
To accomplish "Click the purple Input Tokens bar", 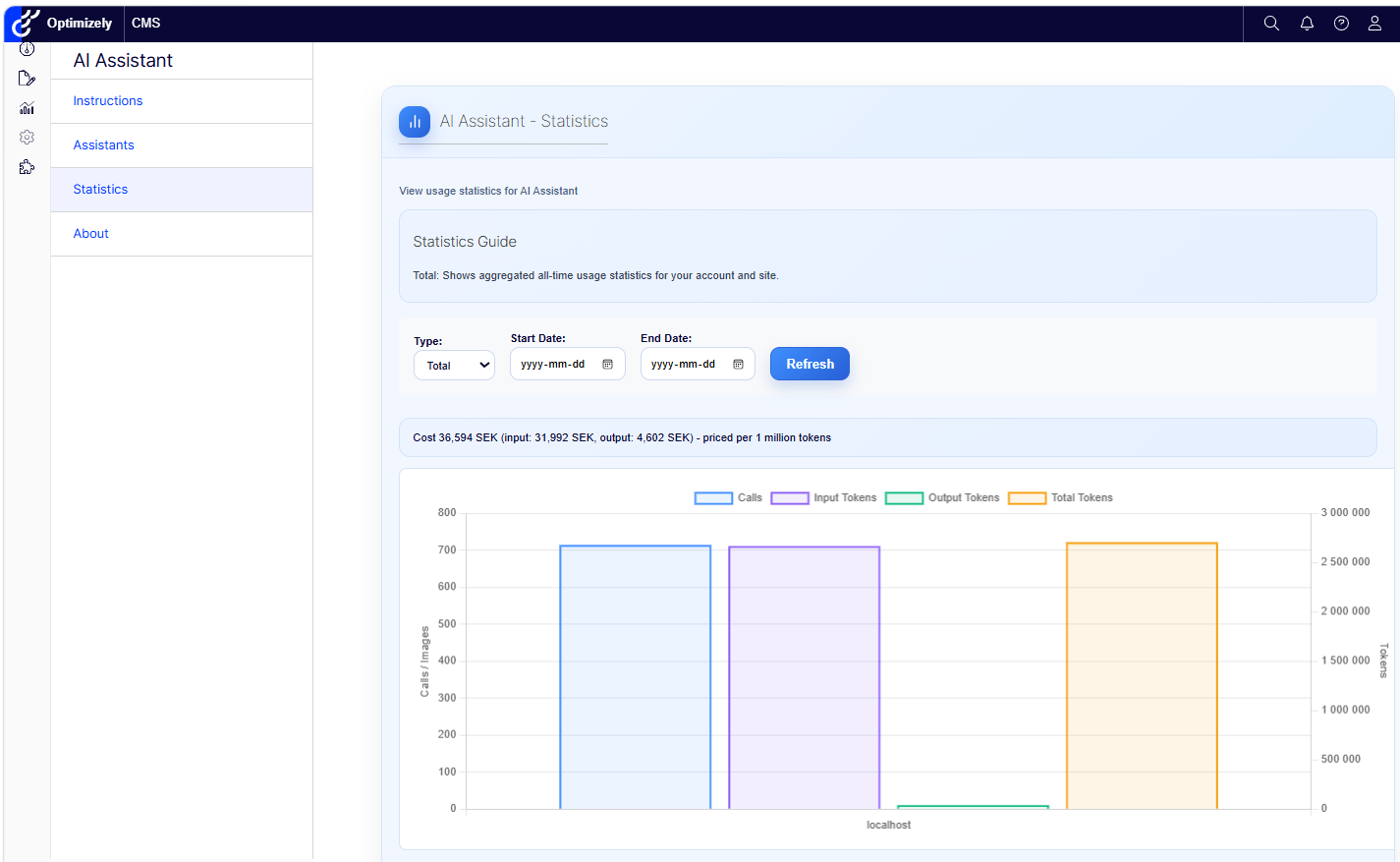I will (x=804, y=678).
